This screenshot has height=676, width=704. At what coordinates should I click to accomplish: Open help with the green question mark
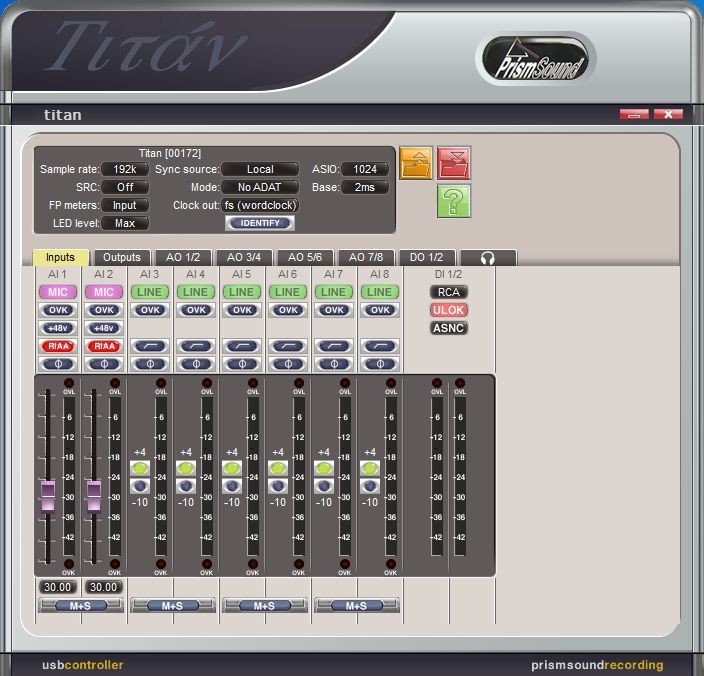click(x=454, y=201)
